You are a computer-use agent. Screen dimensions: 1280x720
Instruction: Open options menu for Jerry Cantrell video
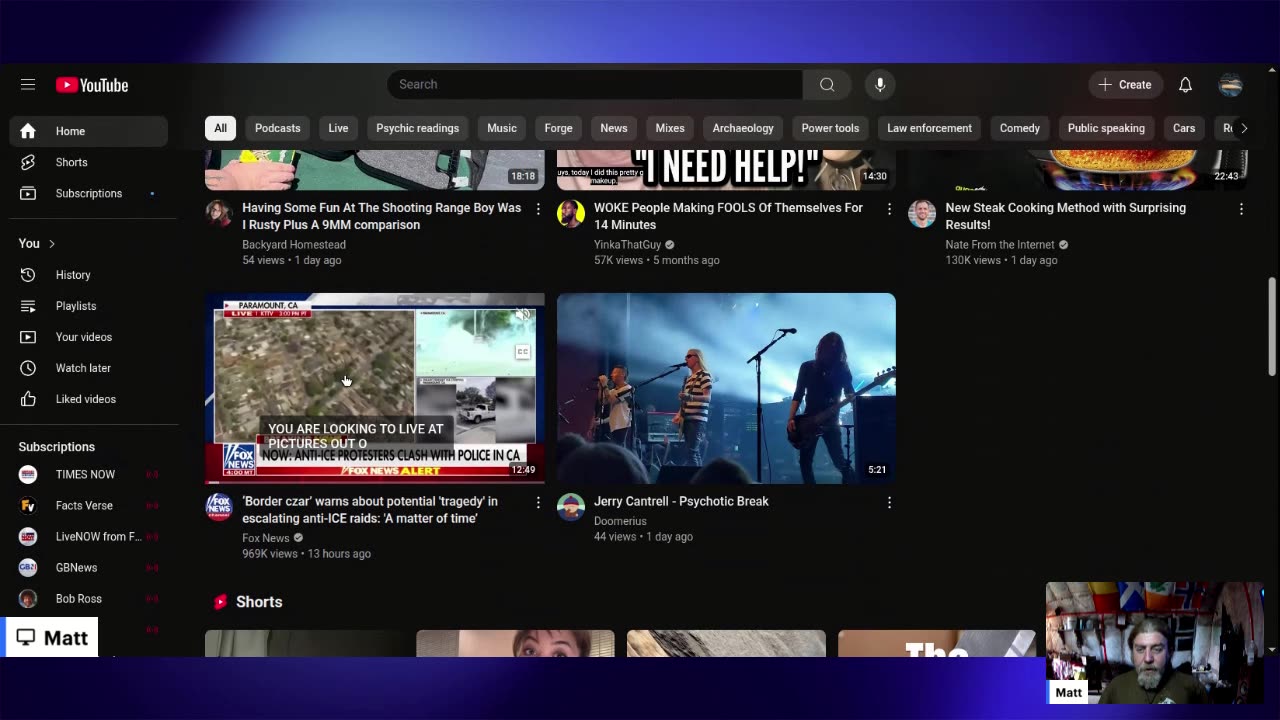coord(889,502)
